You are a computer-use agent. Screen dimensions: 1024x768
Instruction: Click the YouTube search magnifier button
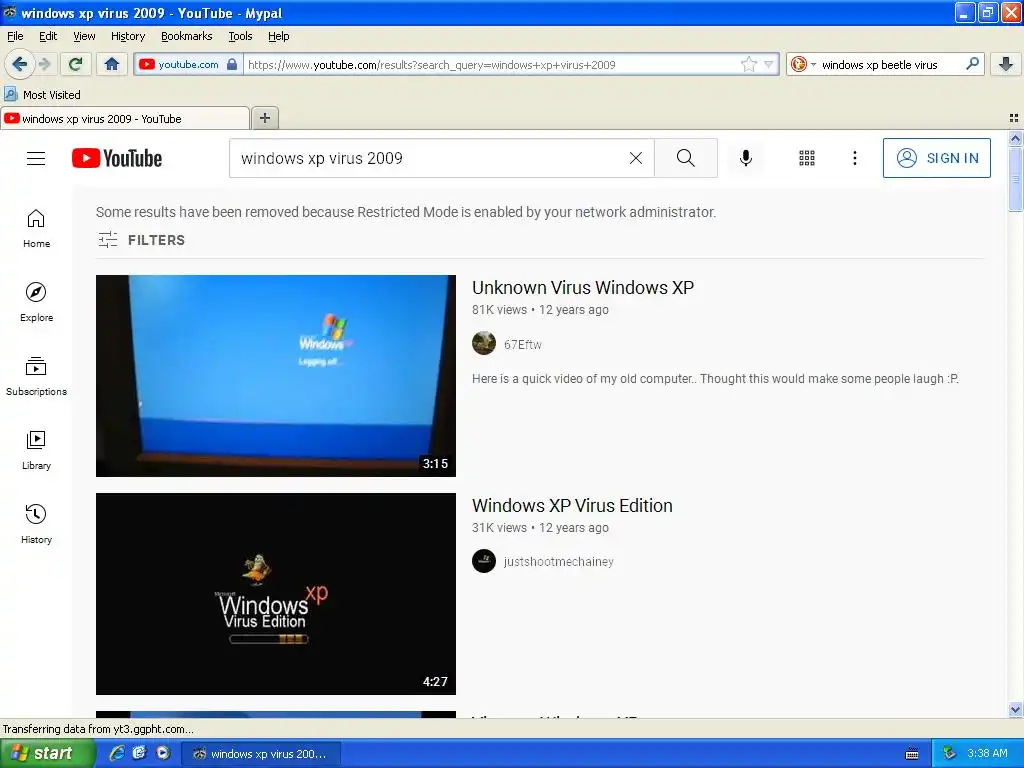(x=686, y=158)
